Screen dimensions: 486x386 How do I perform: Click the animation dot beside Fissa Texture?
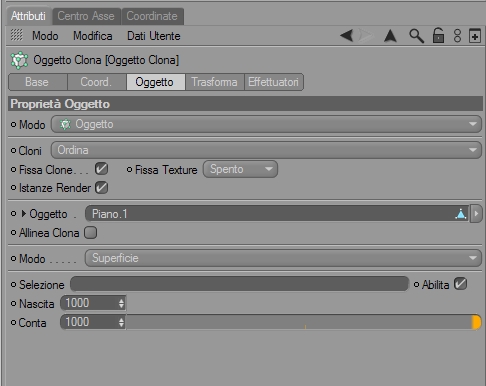pos(129,170)
